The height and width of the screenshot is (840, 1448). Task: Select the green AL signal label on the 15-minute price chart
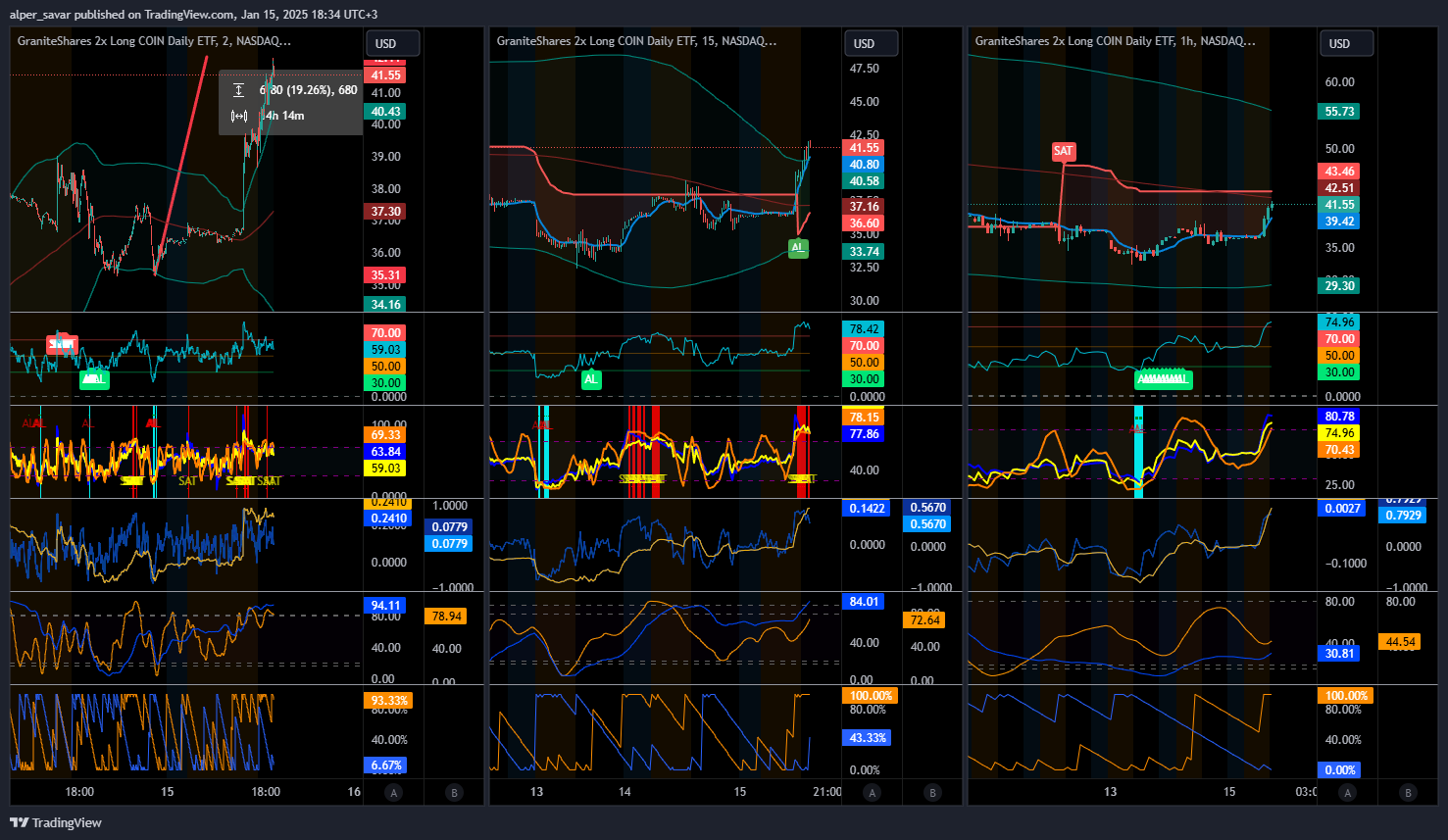point(798,248)
